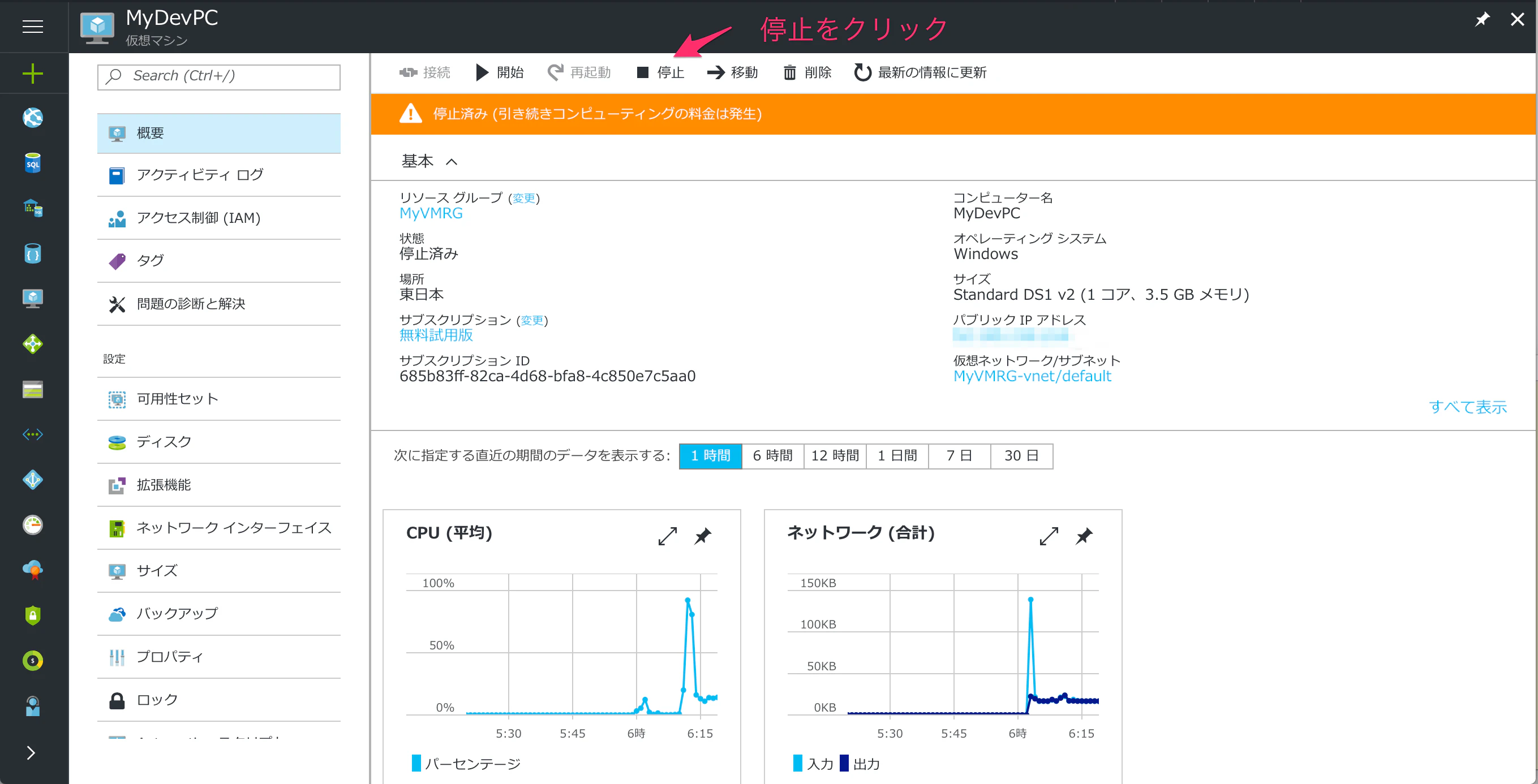Image resolution: width=1538 pixels, height=784 pixels.
Task: Click the 削除 (delete) toolbar button
Action: 807,73
